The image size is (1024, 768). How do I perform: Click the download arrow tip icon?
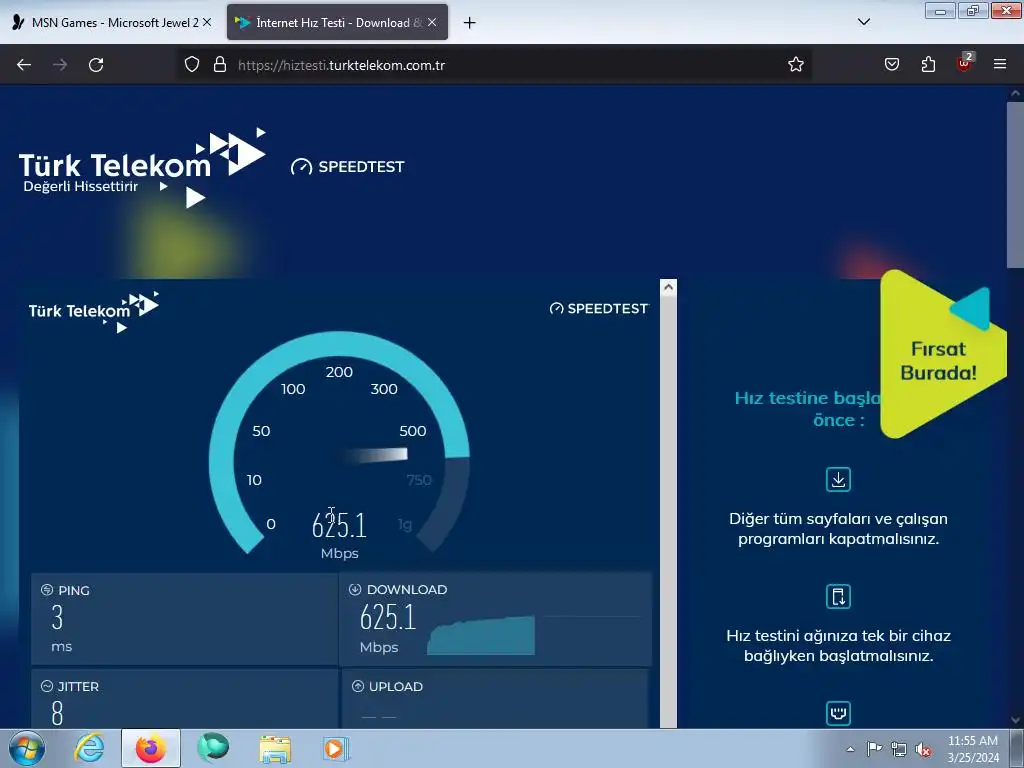tap(839, 479)
